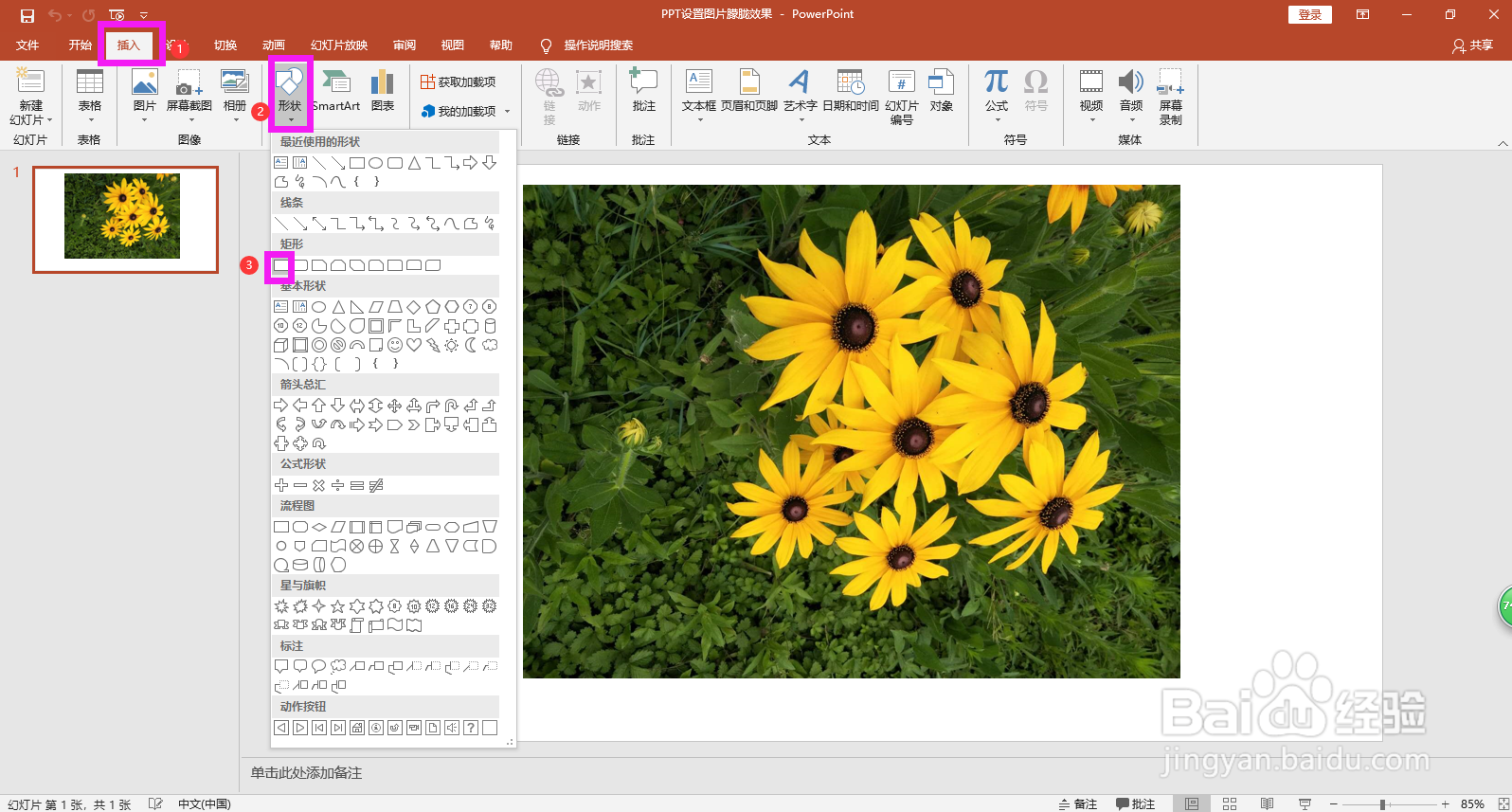1512x812 pixels.
Task: Select the smiley face shape in 基本形状
Action: click(x=395, y=345)
